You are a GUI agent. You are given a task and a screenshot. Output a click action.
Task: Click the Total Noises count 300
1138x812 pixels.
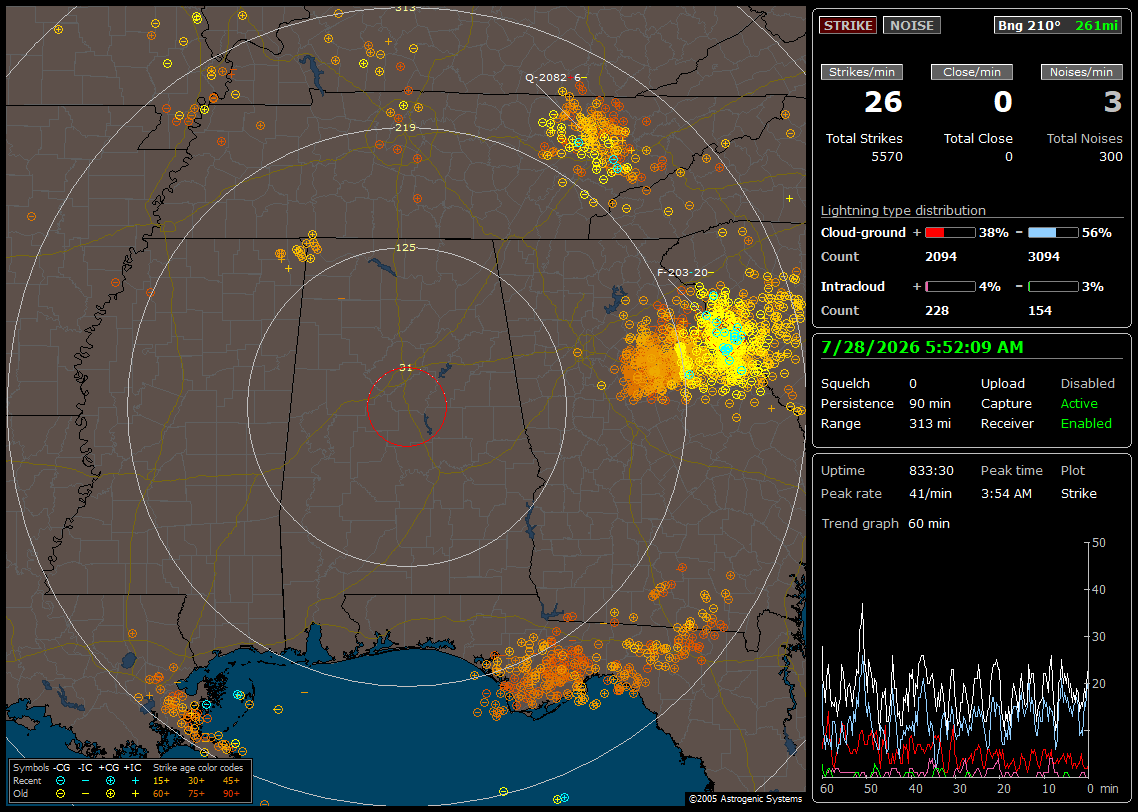[x=1110, y=157]
